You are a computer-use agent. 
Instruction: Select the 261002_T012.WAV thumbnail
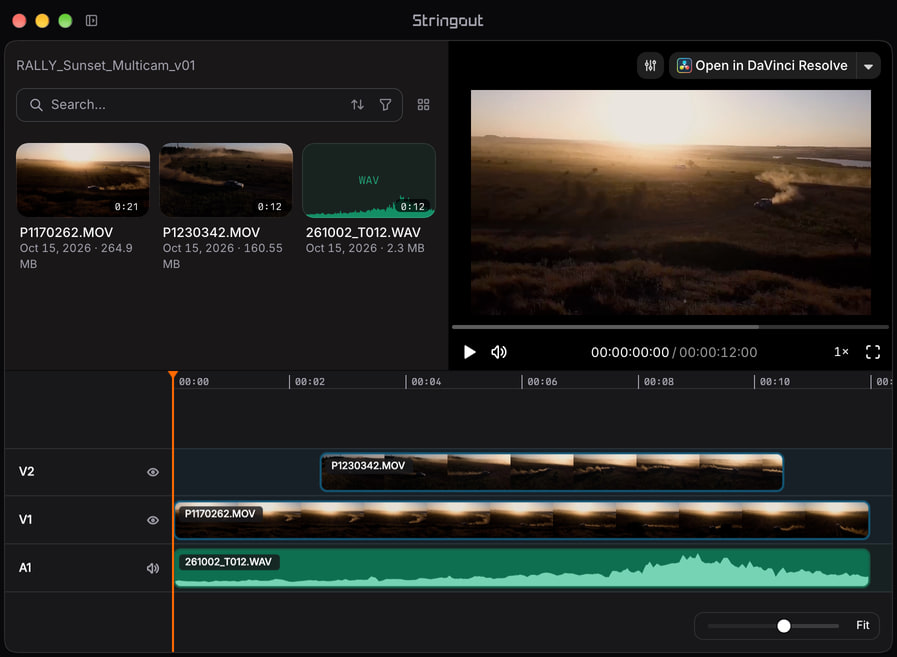pos(369,180)
